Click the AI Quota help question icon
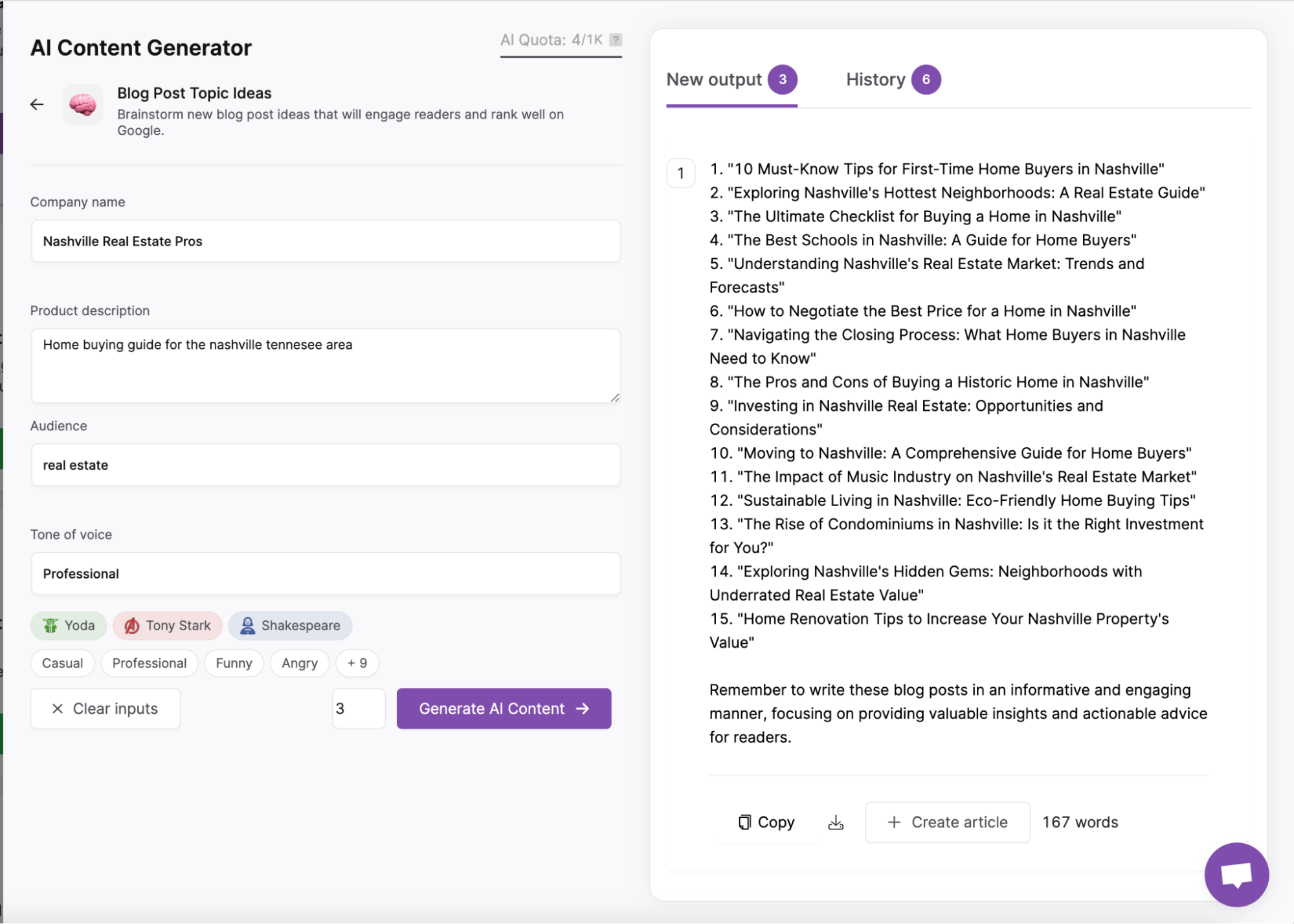Screen dimensions: 1294x924 coord(616,40)
